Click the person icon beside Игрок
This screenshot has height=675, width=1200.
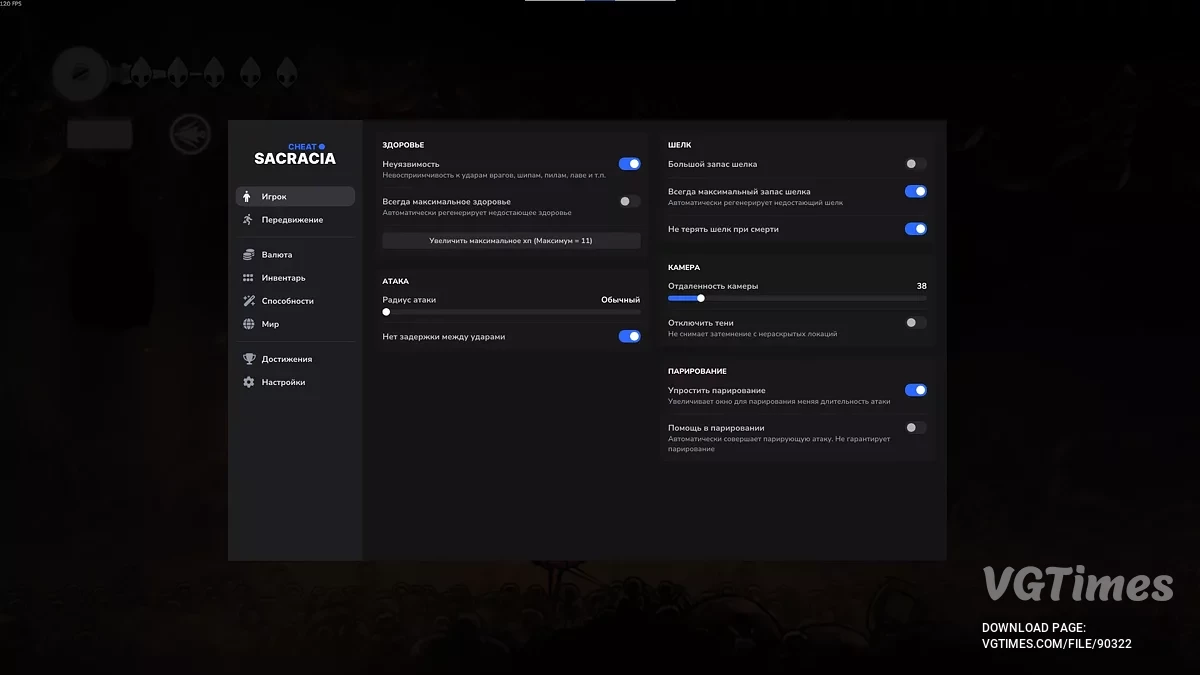248,196
